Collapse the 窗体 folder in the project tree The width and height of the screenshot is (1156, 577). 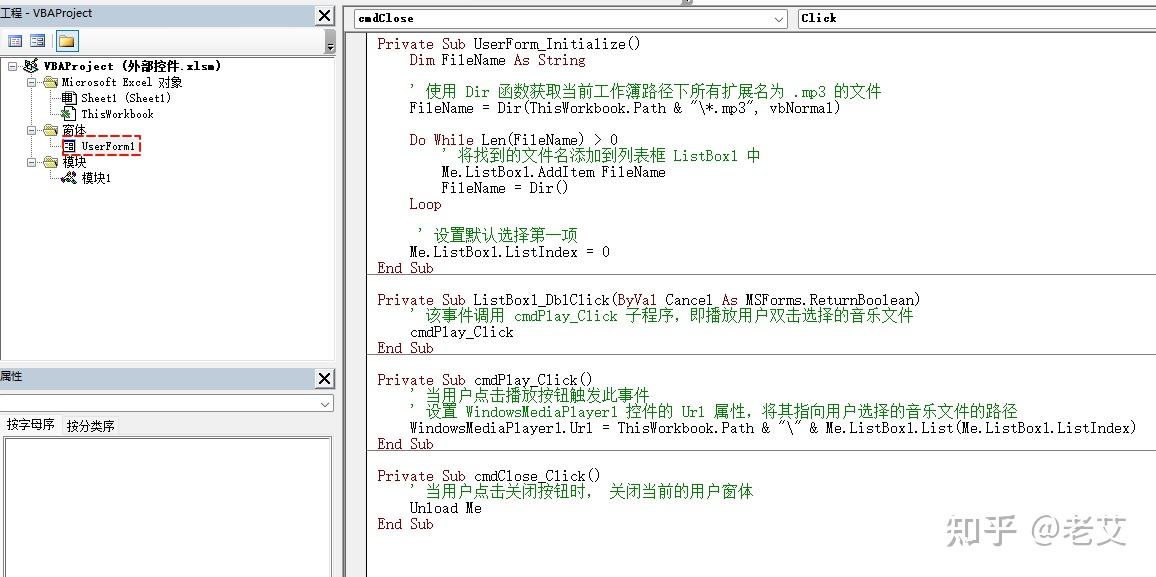(30, 130)
